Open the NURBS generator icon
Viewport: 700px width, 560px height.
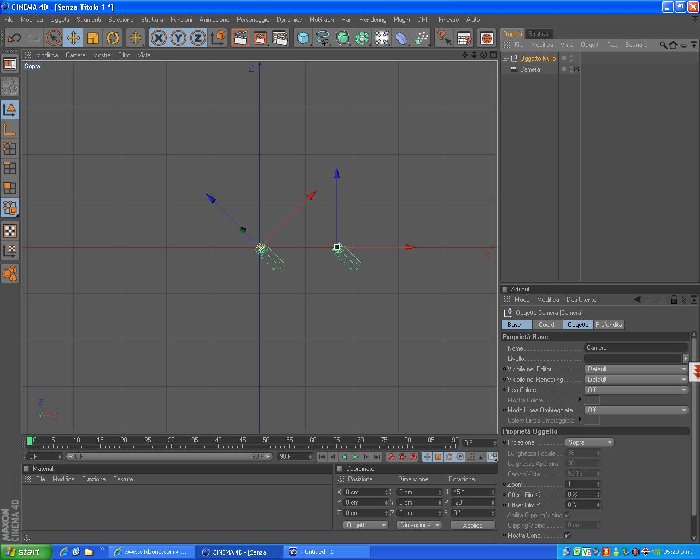click(342, 38)
